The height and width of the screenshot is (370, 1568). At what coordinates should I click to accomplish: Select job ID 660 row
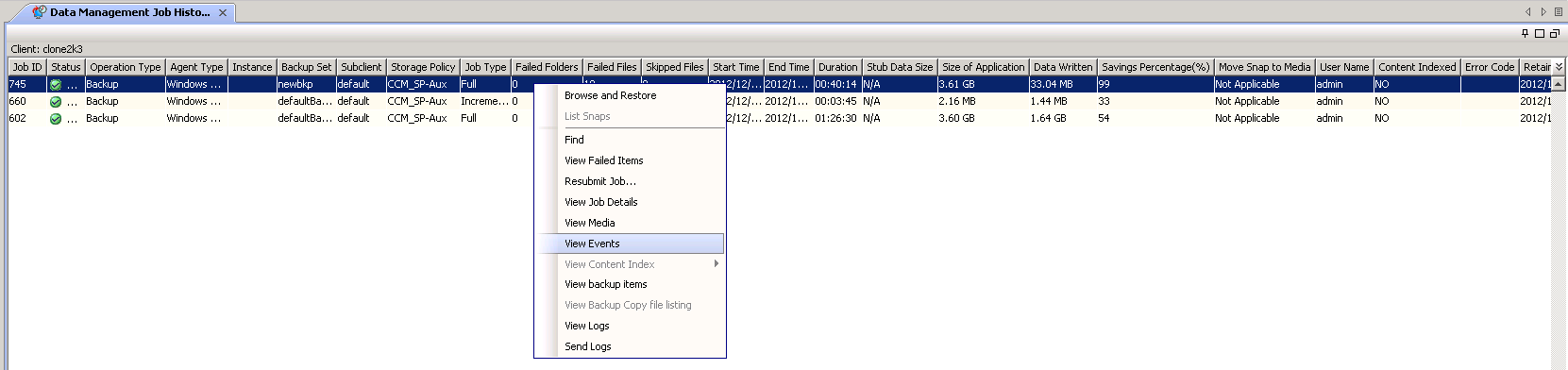pos(27,101)
